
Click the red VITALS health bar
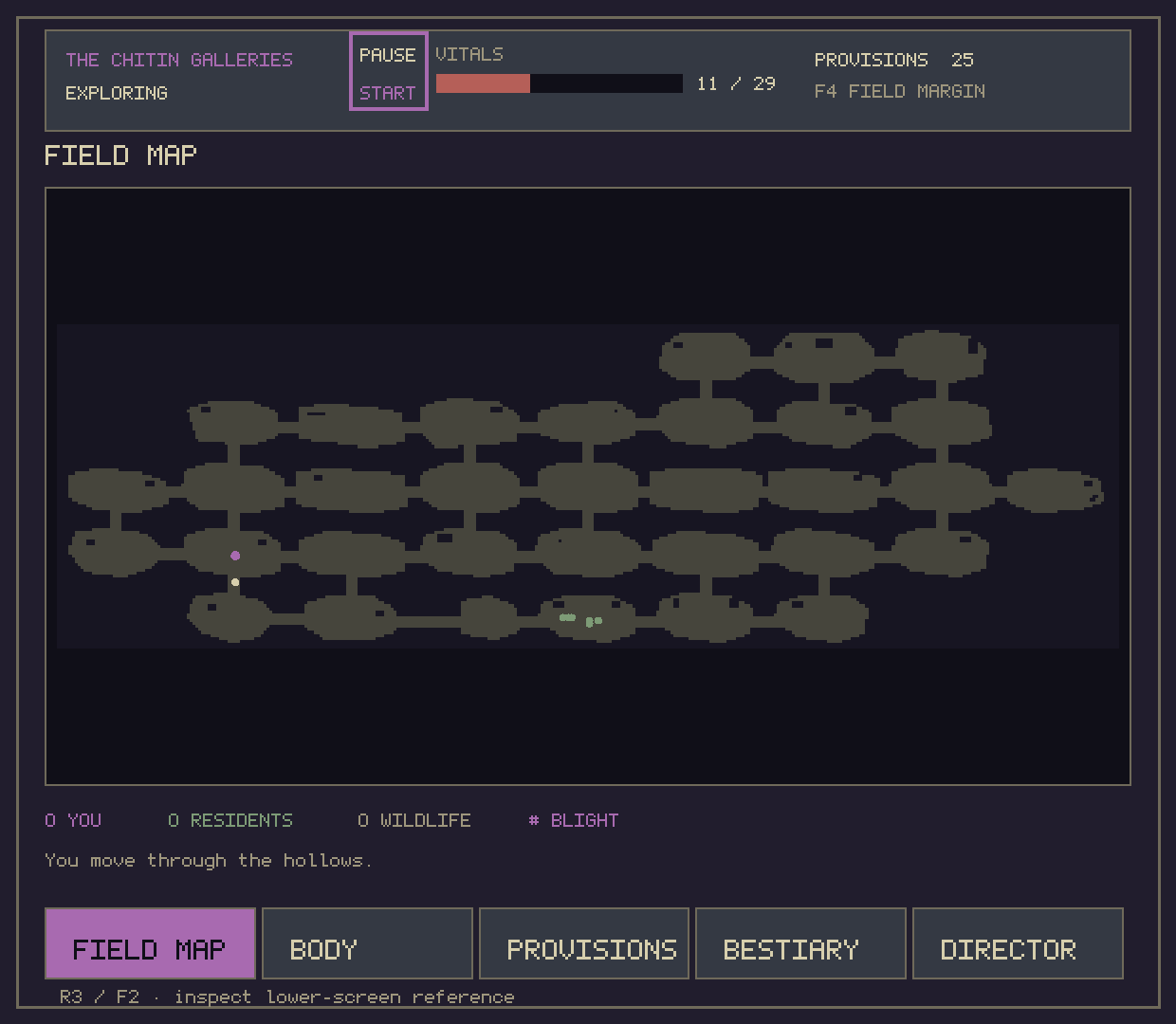click(560, 83)
